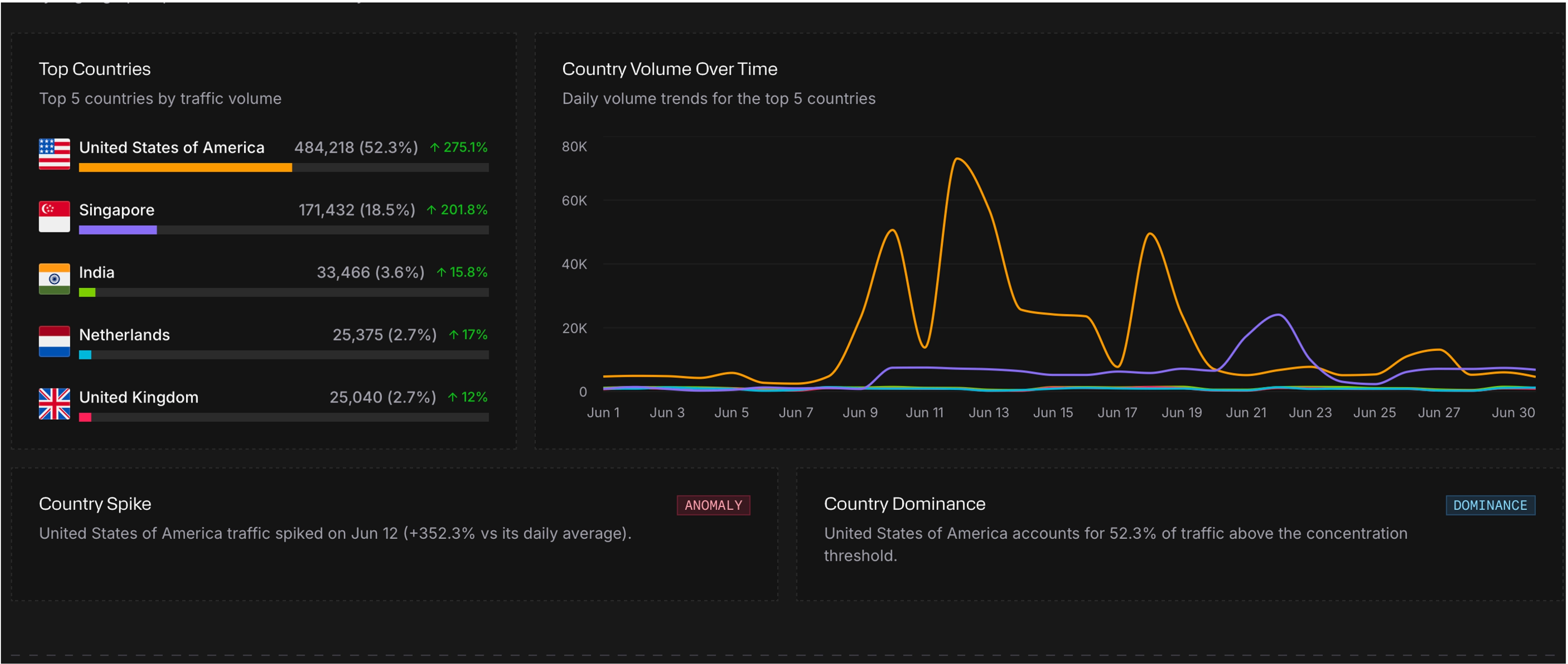Click the orange United States traffic bar

click(186, 168)
